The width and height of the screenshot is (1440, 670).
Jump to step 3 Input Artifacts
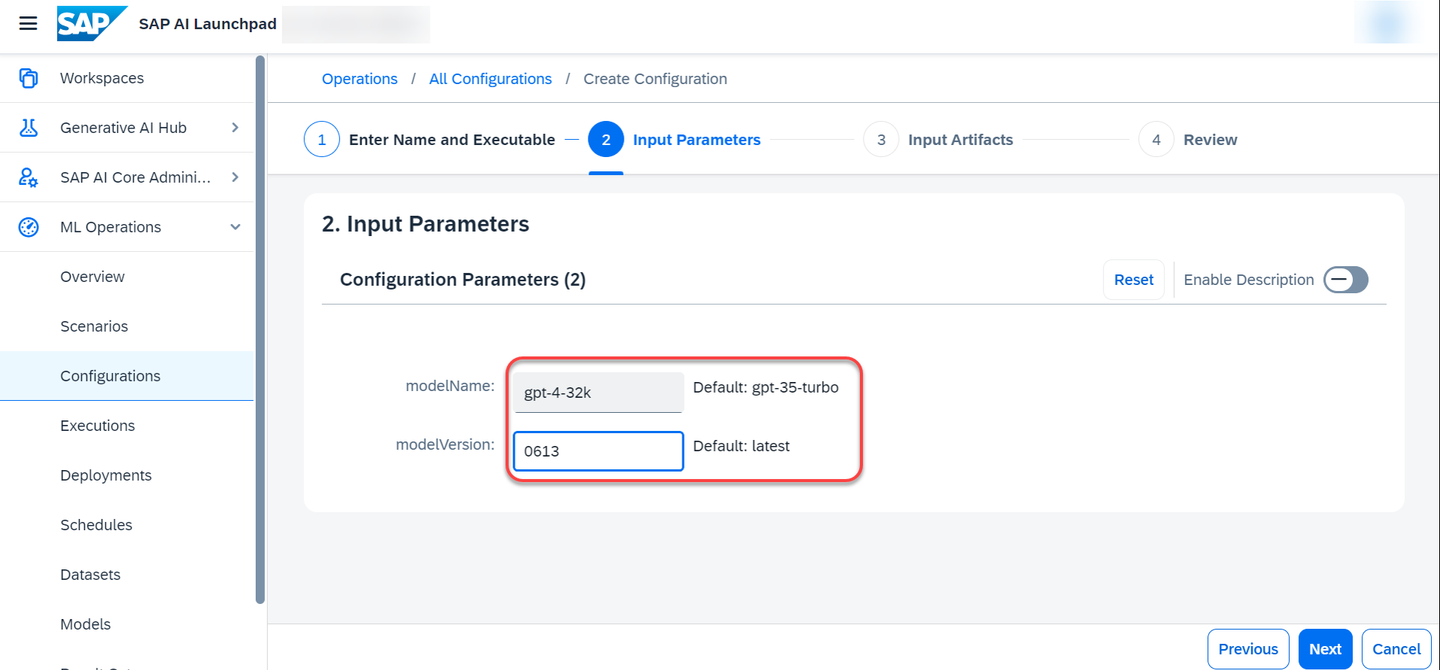click(x=938, y=140)
